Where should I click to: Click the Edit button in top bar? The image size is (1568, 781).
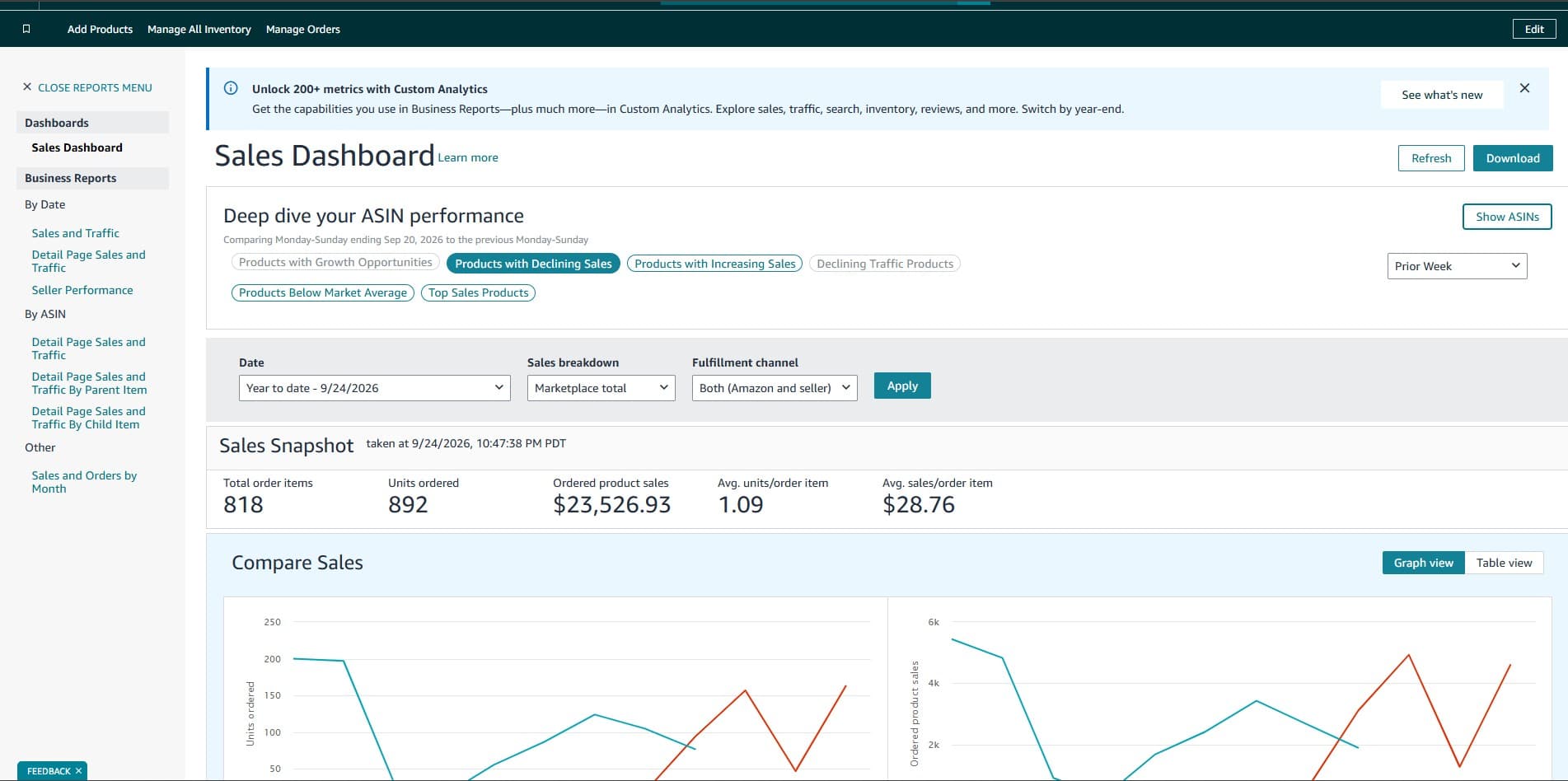pos(1534,29)
